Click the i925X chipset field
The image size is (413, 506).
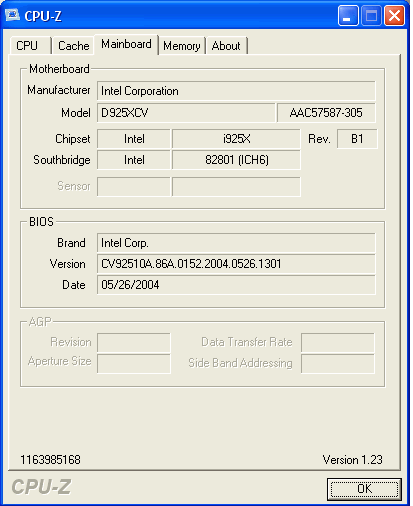[236, 139]
